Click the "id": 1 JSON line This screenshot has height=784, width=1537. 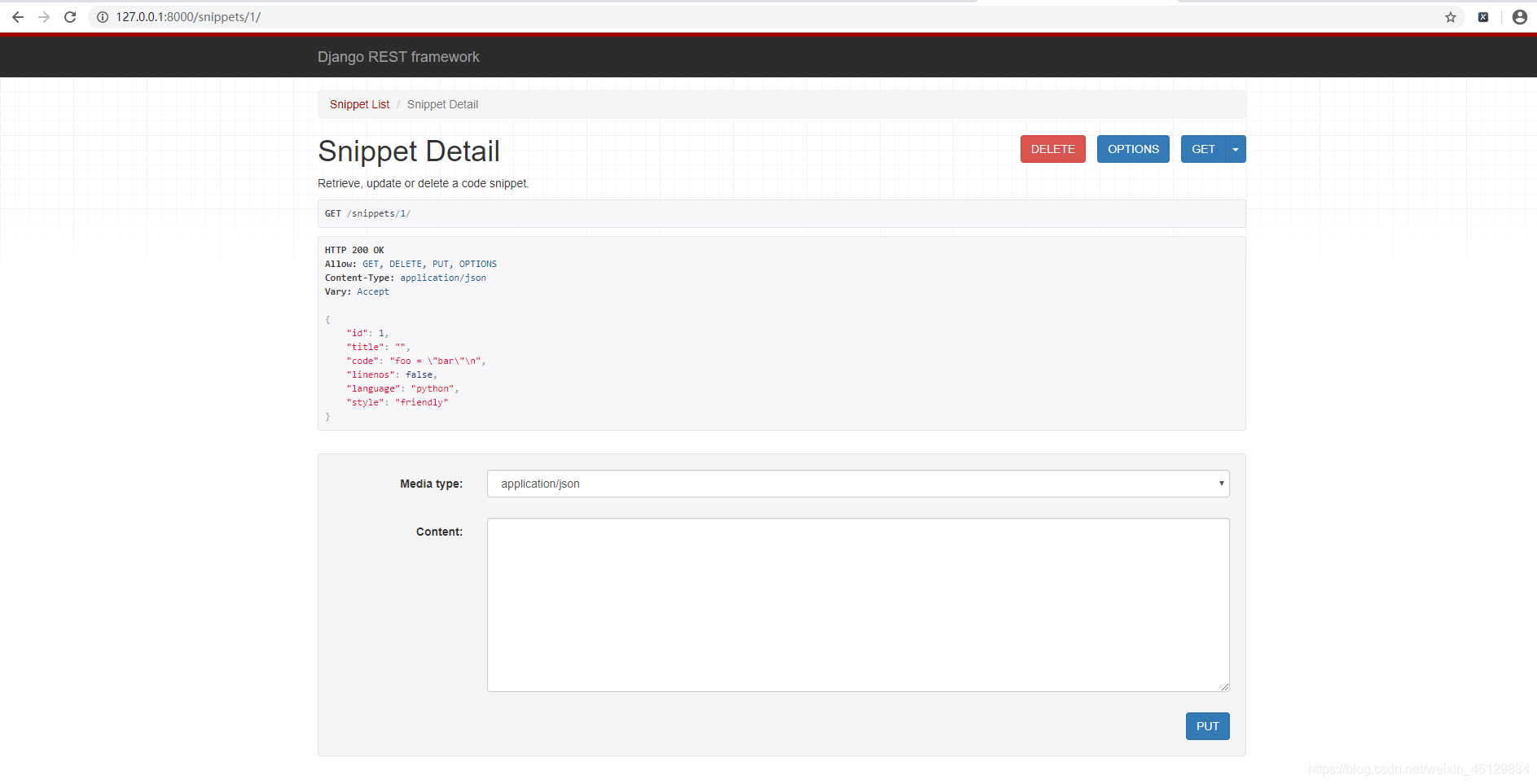367,333
